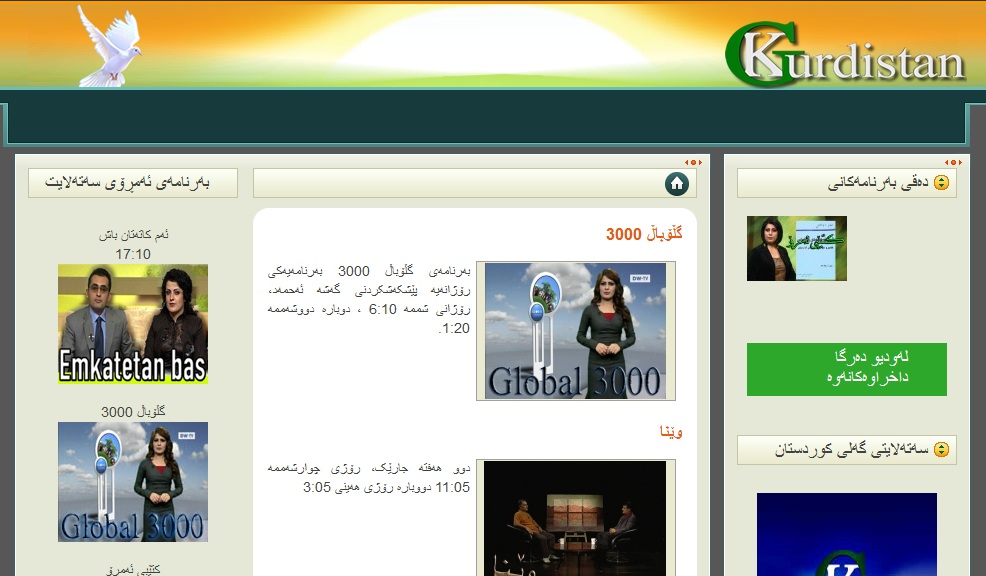The image size is (986, 576).
Task: Click the 'گڵوباڵ 3000' label in left sidebar
Action: coord(133,412)
